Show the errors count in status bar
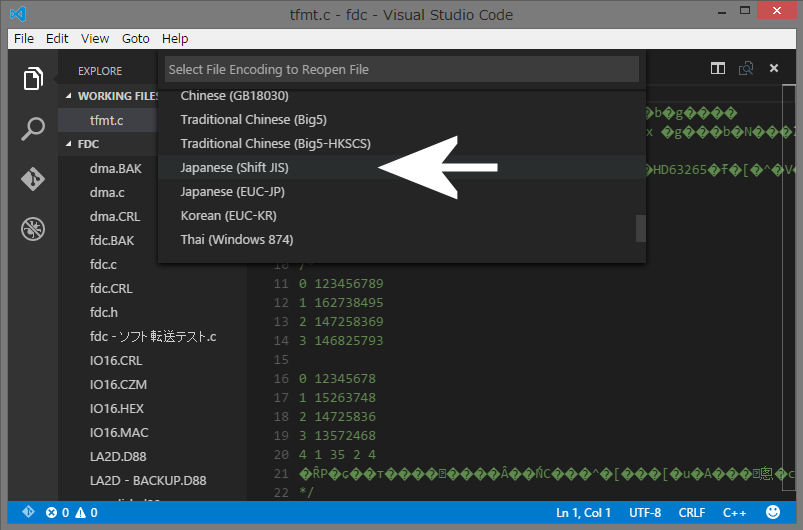The height and width of the screenshot is (530, 803). coord(57,513)
